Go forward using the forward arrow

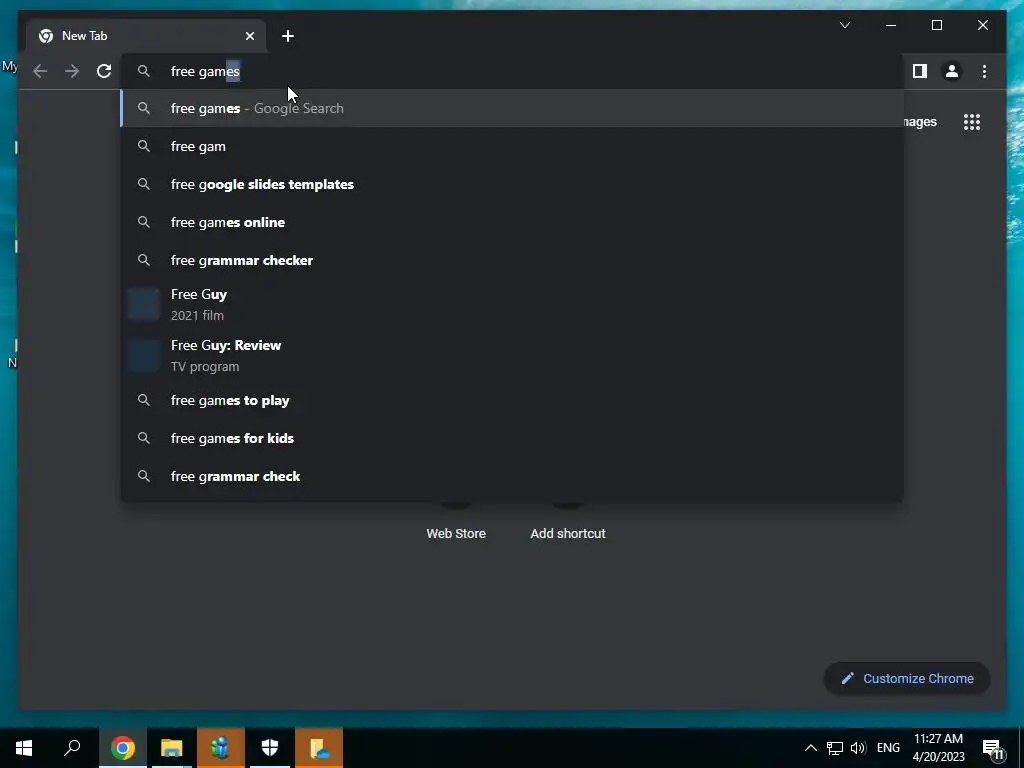tap(72, 71)
